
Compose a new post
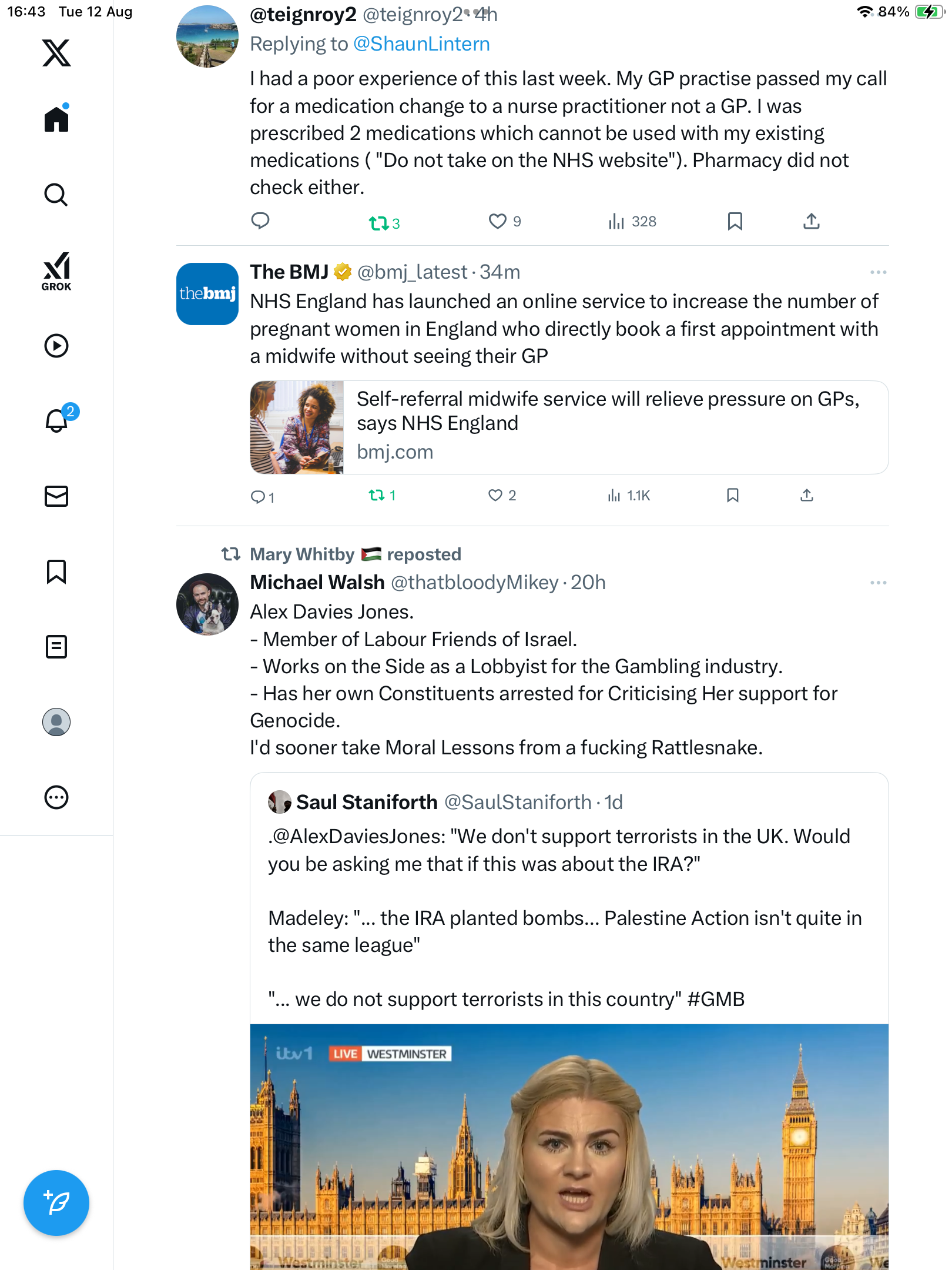(56, 1202)
